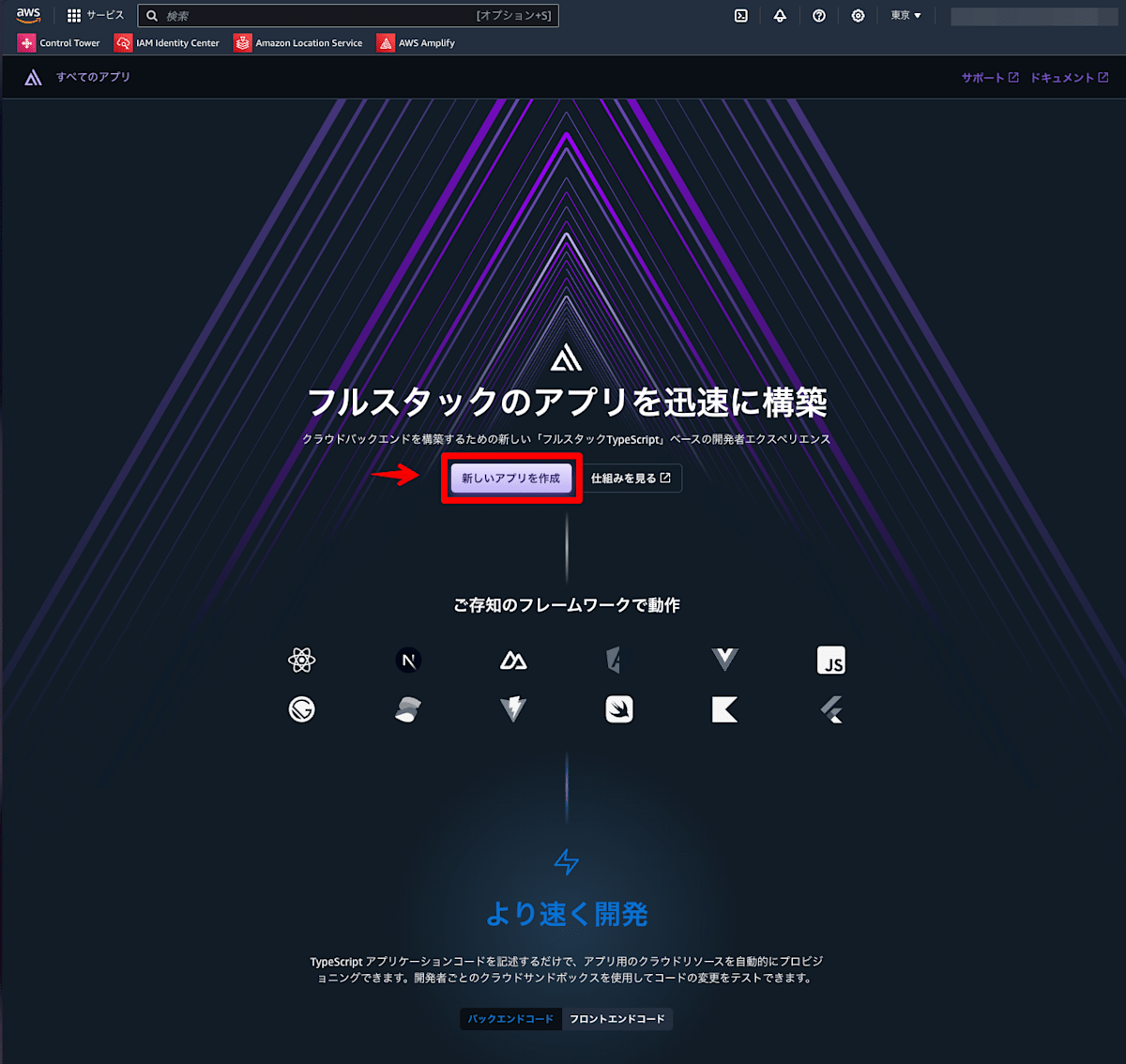This screenshot has width=1126, height=1064.
Task: Open the Amazon Location Service favorite link
Action: (298, 43)
